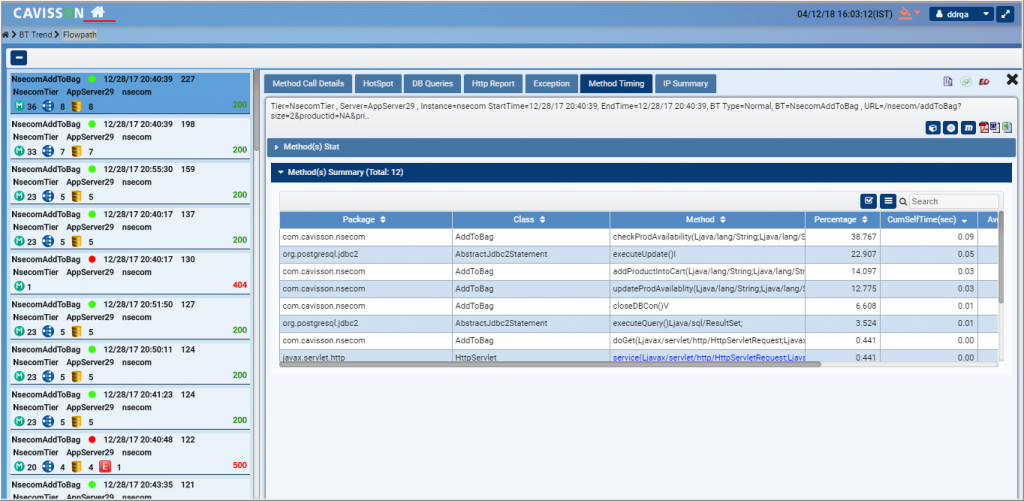Screen dimensions: 1024x501
Task: Click the purple document report icon
Action: tap(947, 82)
